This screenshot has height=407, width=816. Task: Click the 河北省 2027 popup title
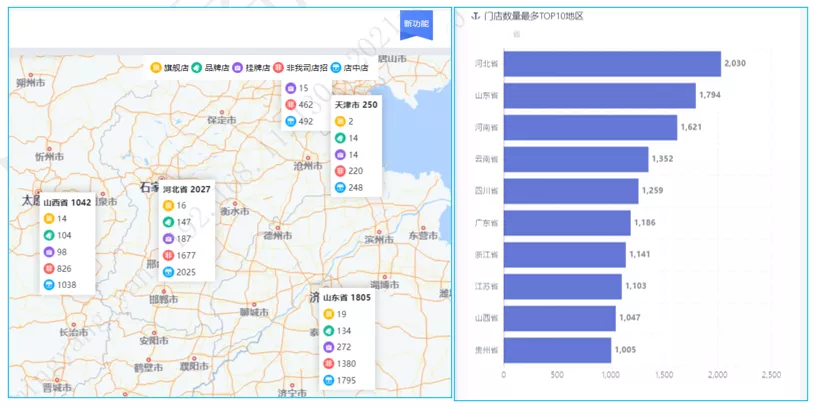click(186, 189)
